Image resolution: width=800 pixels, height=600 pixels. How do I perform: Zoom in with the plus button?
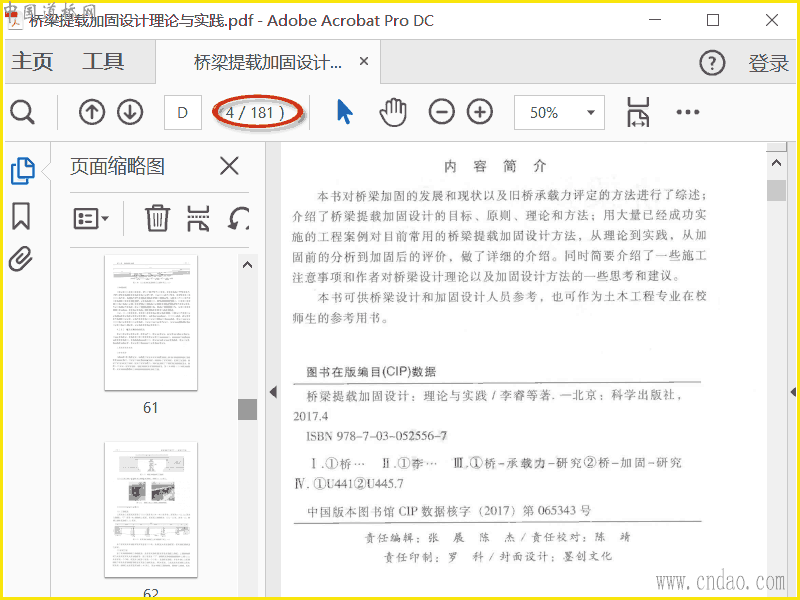[480, 112]
